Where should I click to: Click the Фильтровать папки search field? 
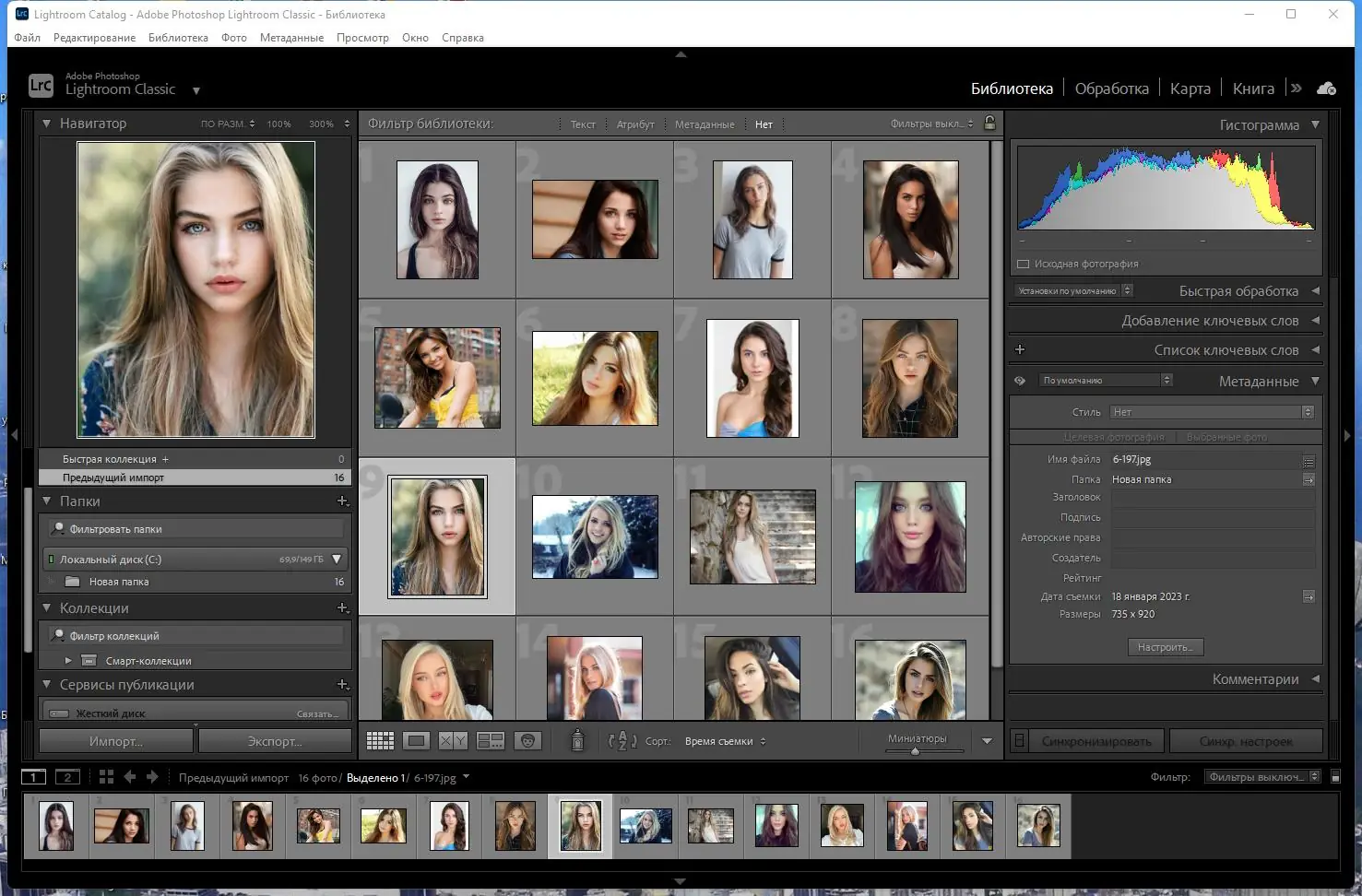(x=195, y=529)
